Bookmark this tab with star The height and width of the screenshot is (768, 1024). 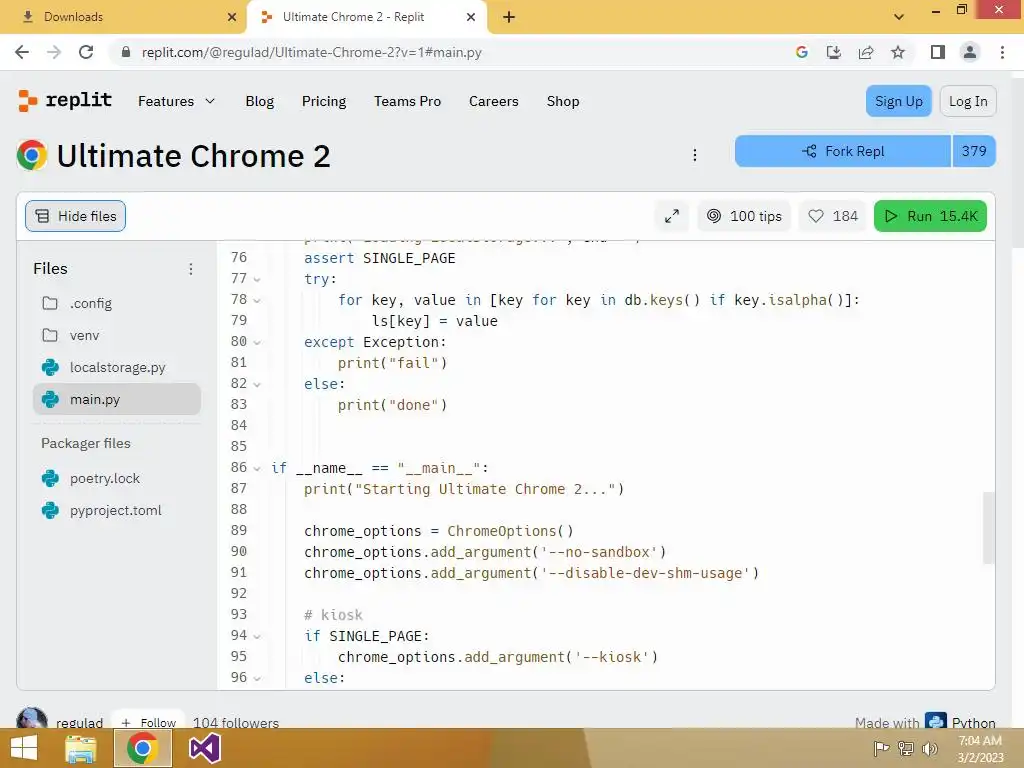pos(898,52)
